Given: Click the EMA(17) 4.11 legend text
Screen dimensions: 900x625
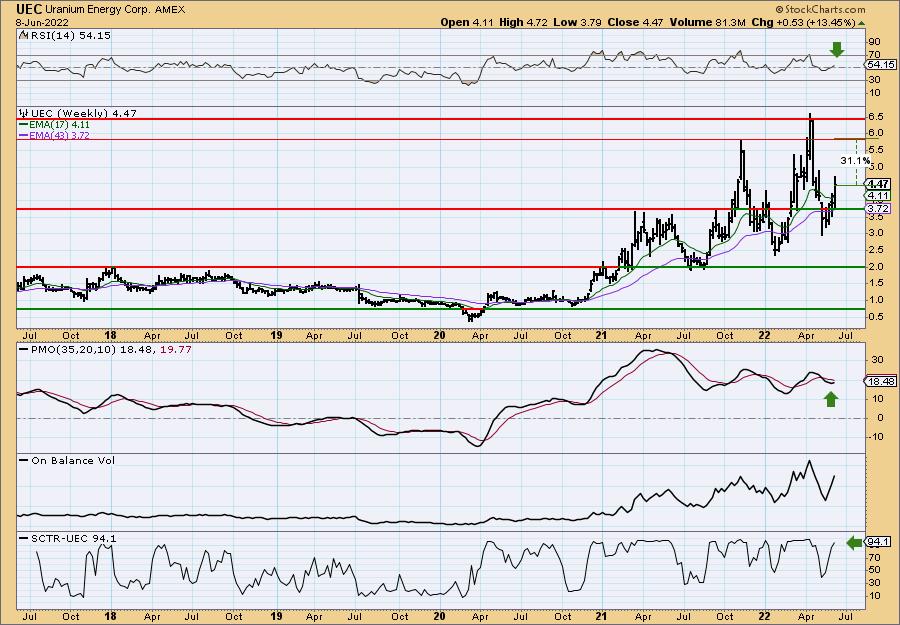Looking at the screenshot, I should tap(60, 125).
